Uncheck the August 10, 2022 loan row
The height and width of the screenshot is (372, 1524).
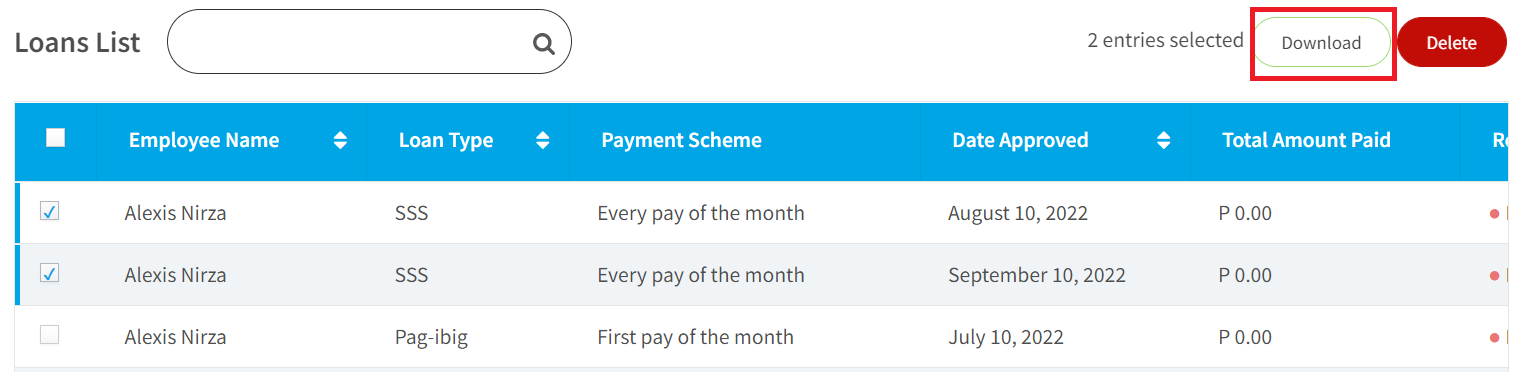pos(49,211)
